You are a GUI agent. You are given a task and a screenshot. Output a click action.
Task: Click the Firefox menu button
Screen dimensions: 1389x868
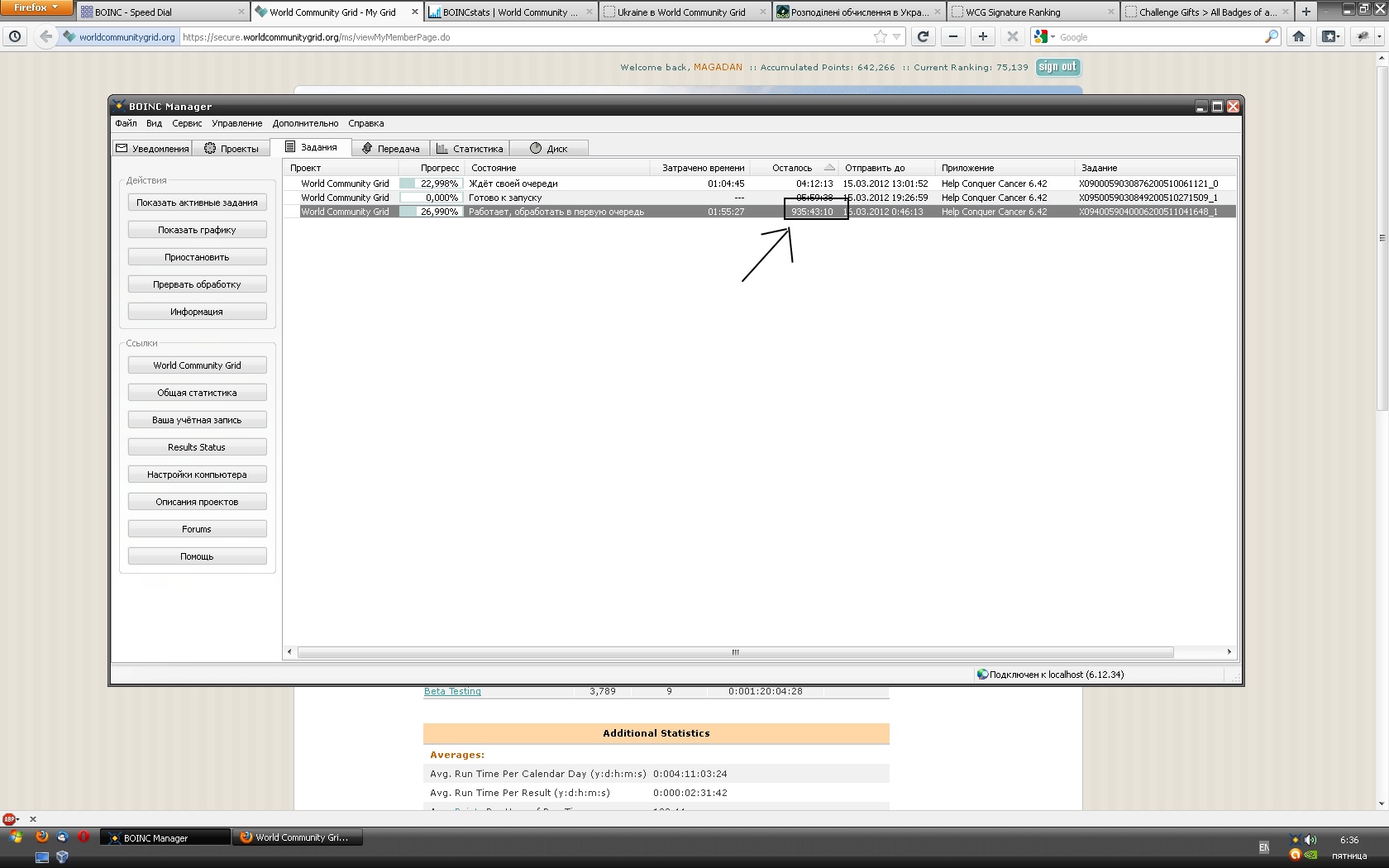click(36, 7)
